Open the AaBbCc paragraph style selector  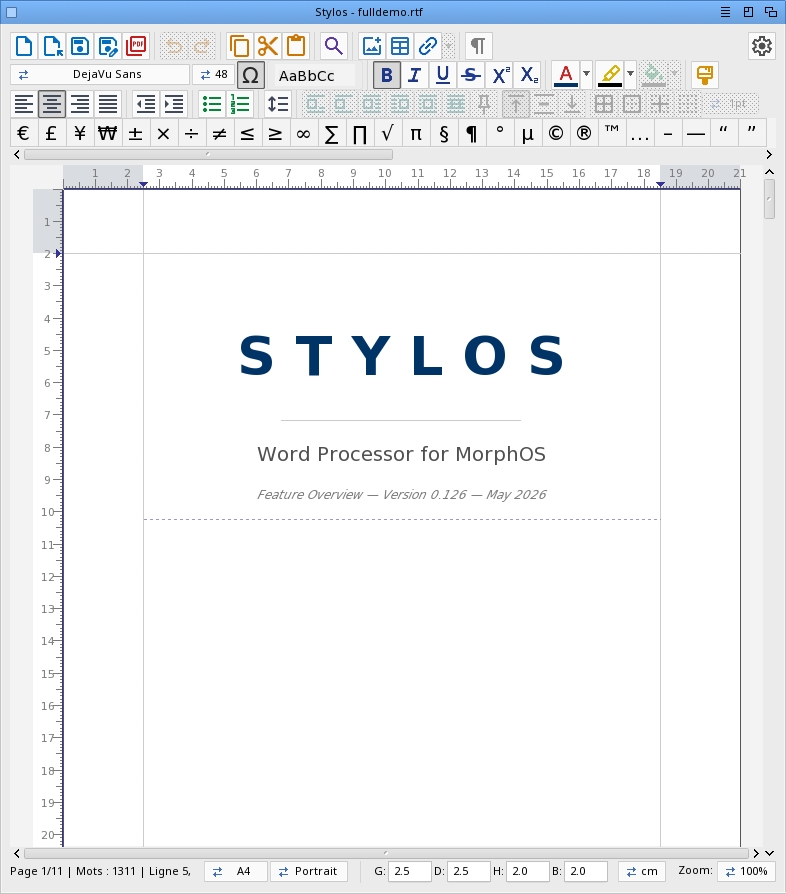coord(315,75)
